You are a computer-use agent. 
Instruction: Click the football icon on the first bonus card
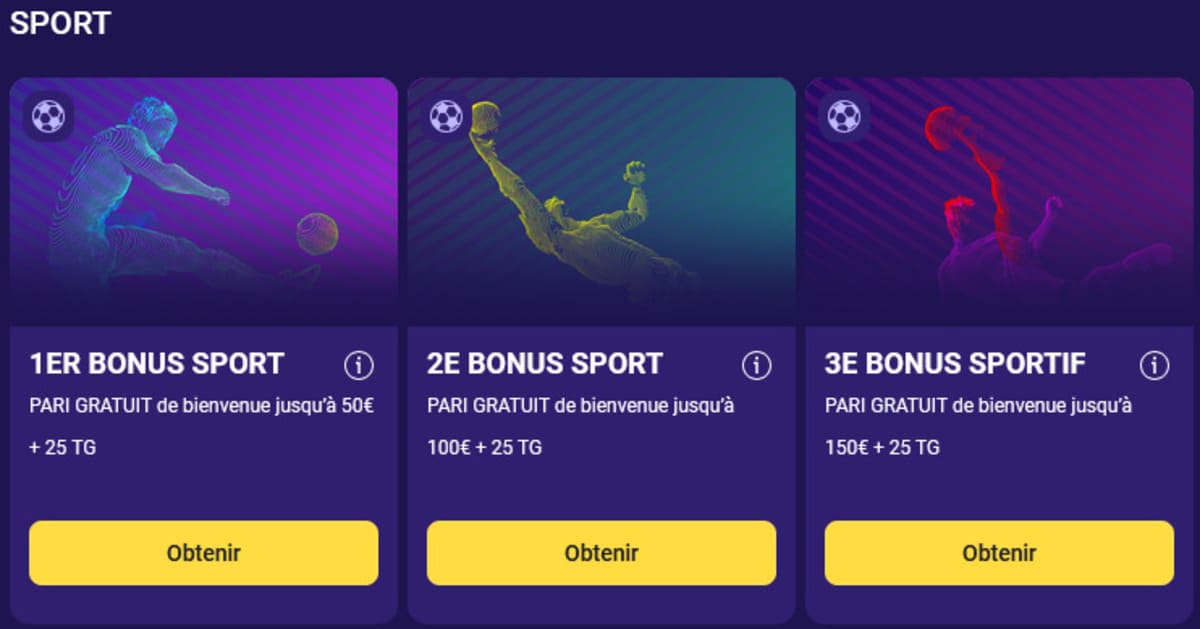click(x=47, y=116)
